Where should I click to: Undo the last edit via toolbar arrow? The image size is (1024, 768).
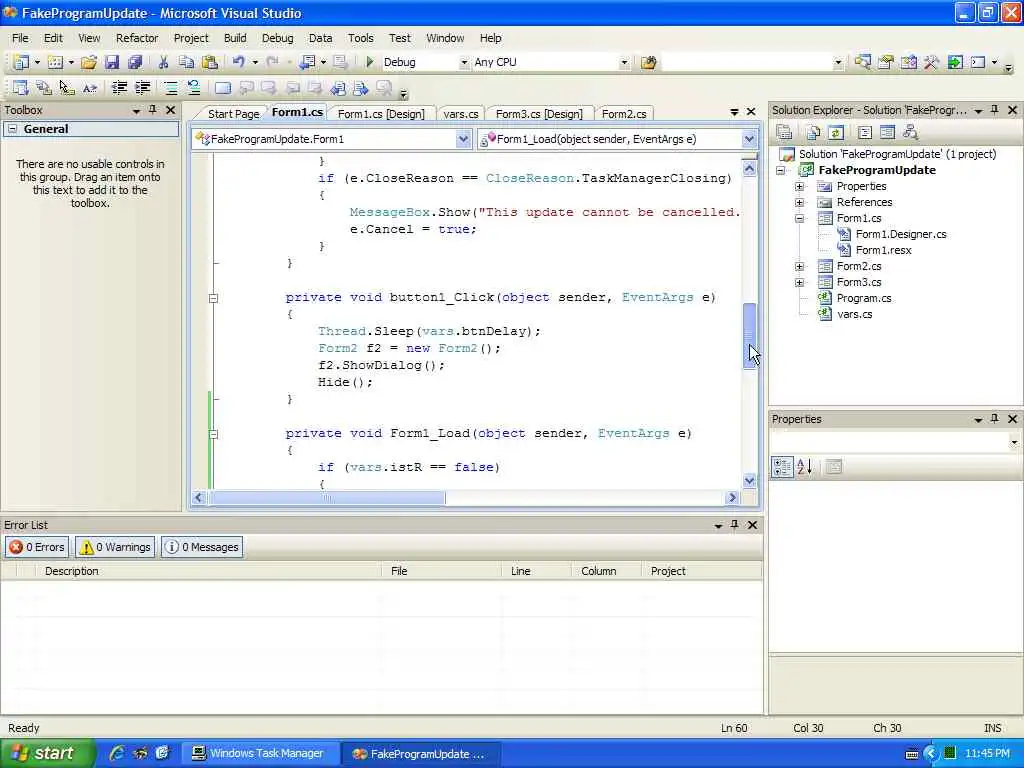[x=238, y=62]
